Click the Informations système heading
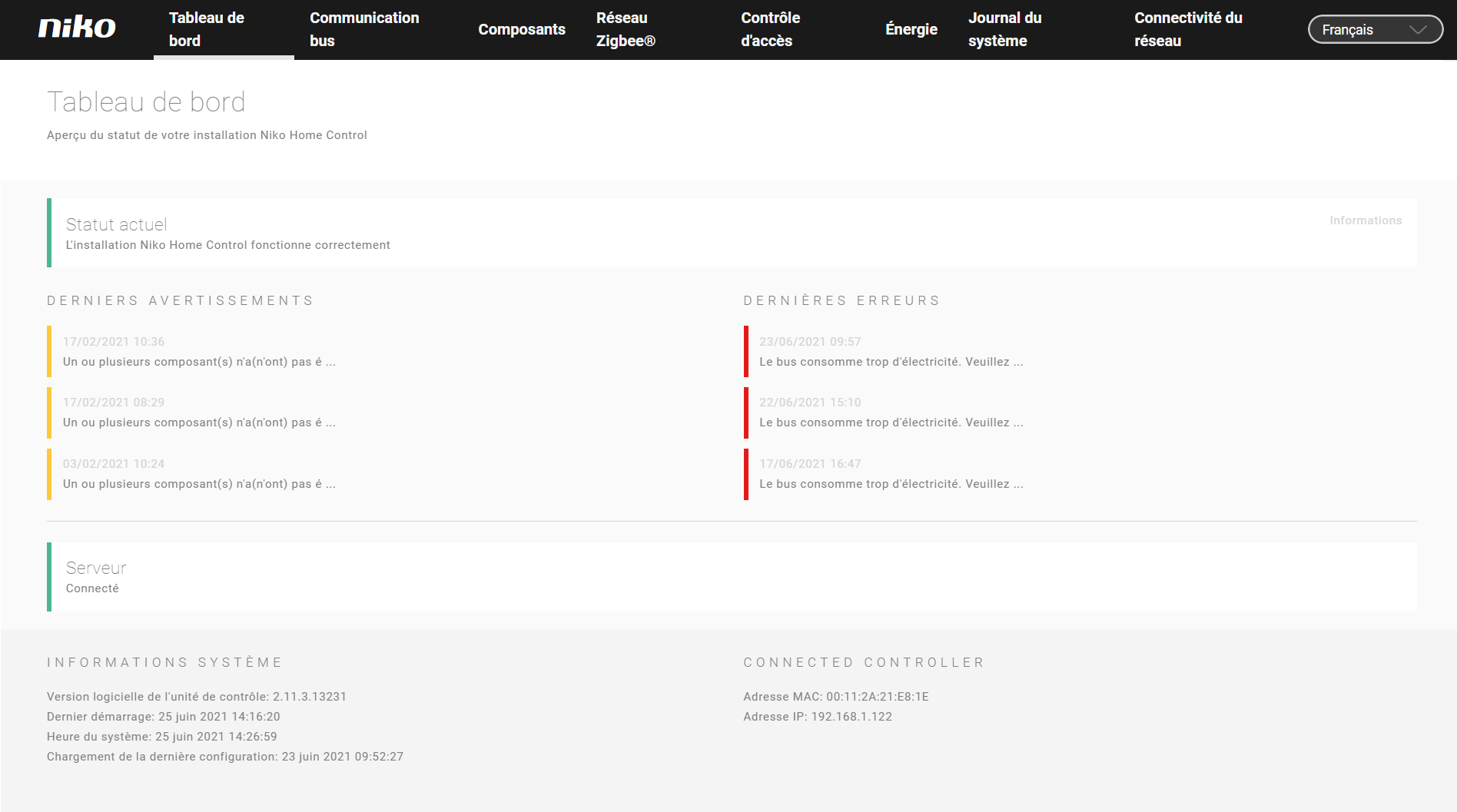 tap(164, 662)
